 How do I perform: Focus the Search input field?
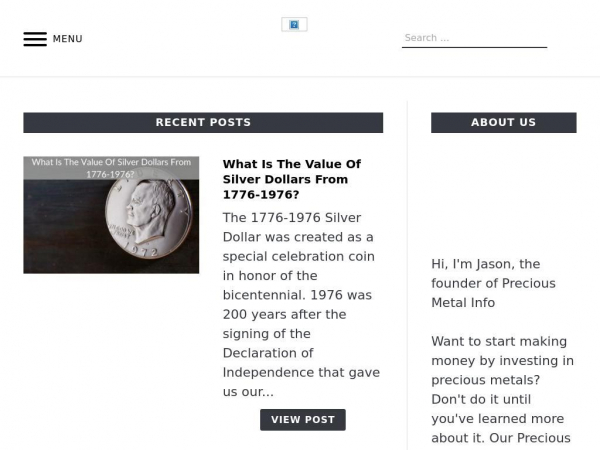(x=474, y=38)
